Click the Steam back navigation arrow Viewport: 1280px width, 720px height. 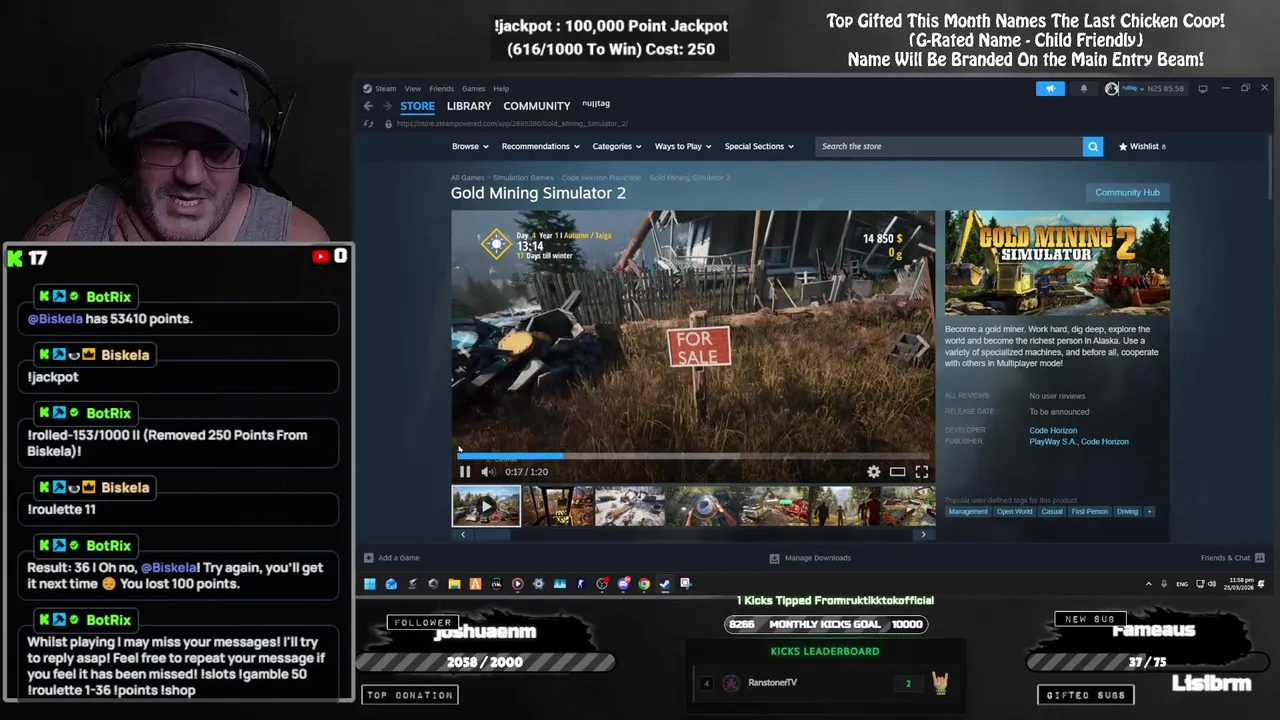(x=368, y=106)
